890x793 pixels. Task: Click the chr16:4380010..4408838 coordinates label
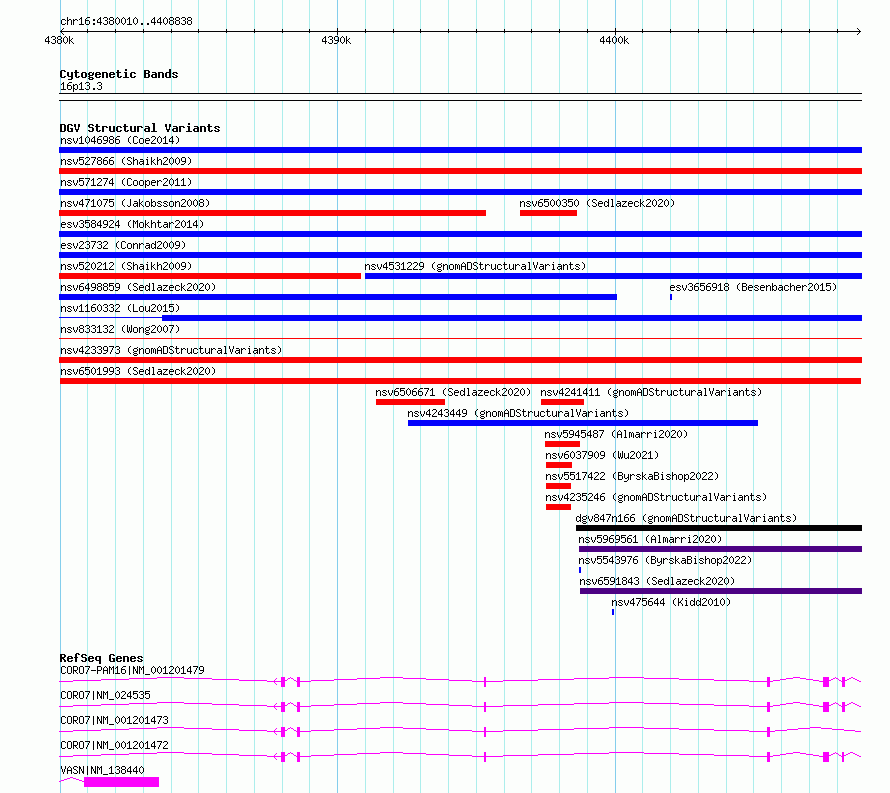pyautogui.click(x=126, y=21)
